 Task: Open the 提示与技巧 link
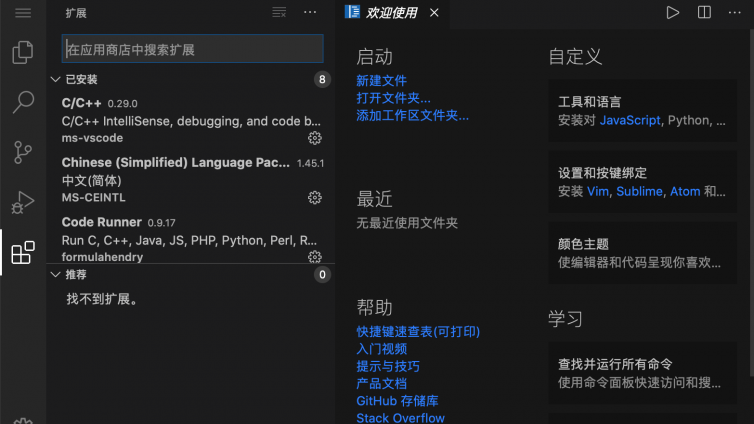[x=388, y=366]
